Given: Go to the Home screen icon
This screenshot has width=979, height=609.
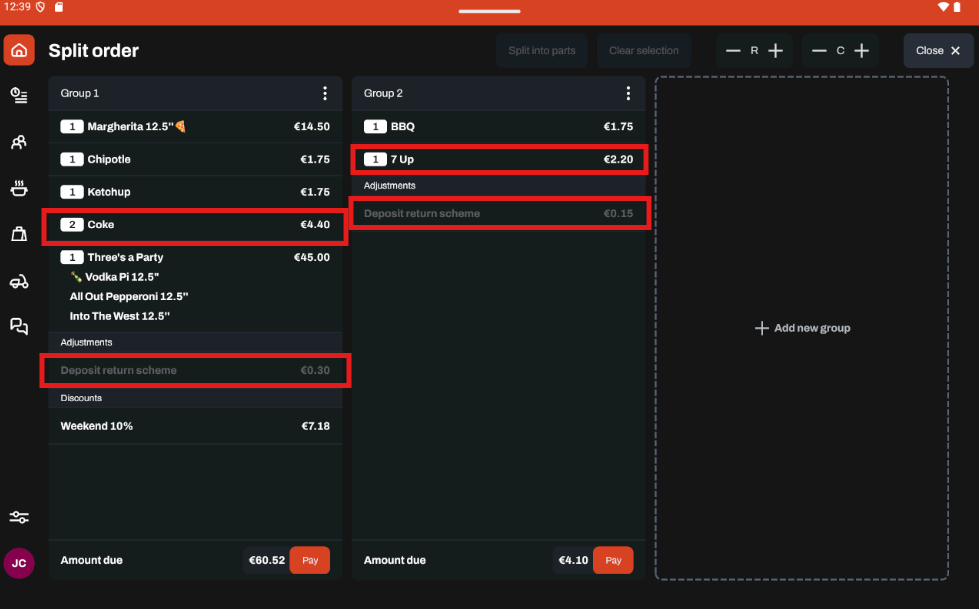Looking at the screenshot, I should [x=19, y=50].
